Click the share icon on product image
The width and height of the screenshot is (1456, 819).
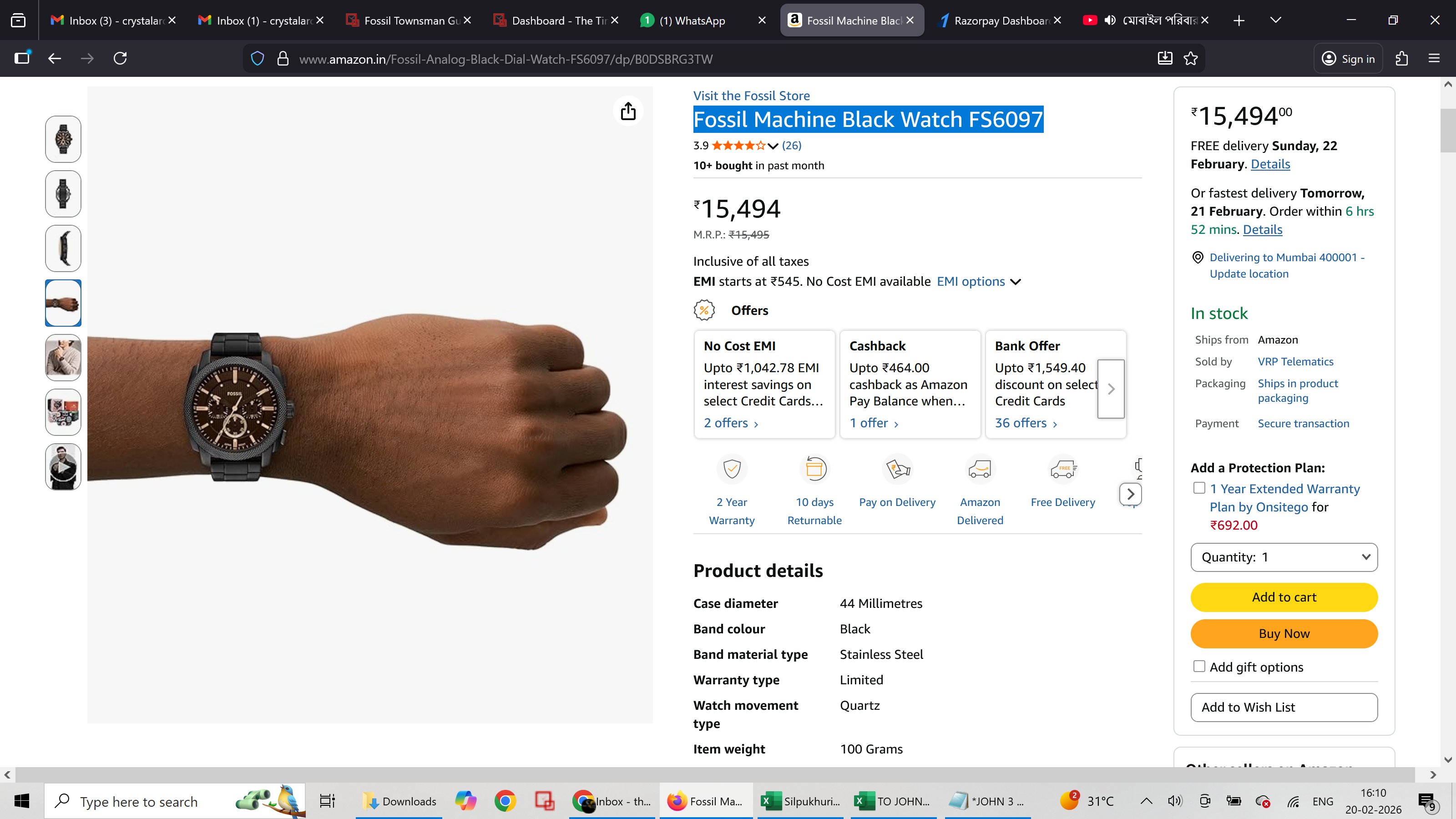pos(628,111)
